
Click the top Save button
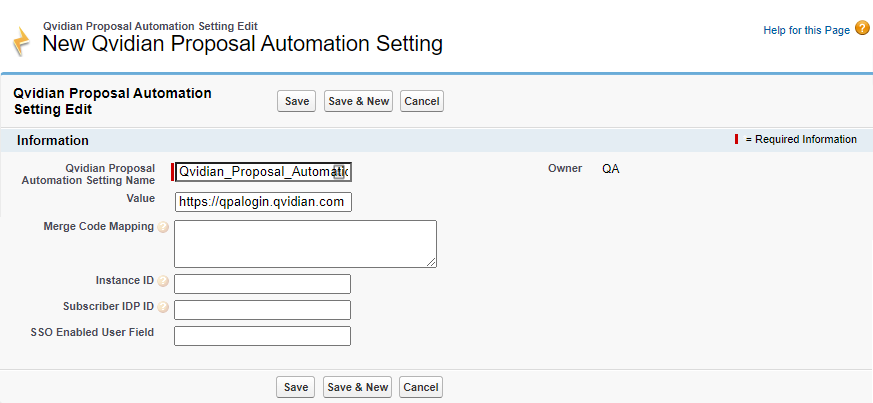297,101
